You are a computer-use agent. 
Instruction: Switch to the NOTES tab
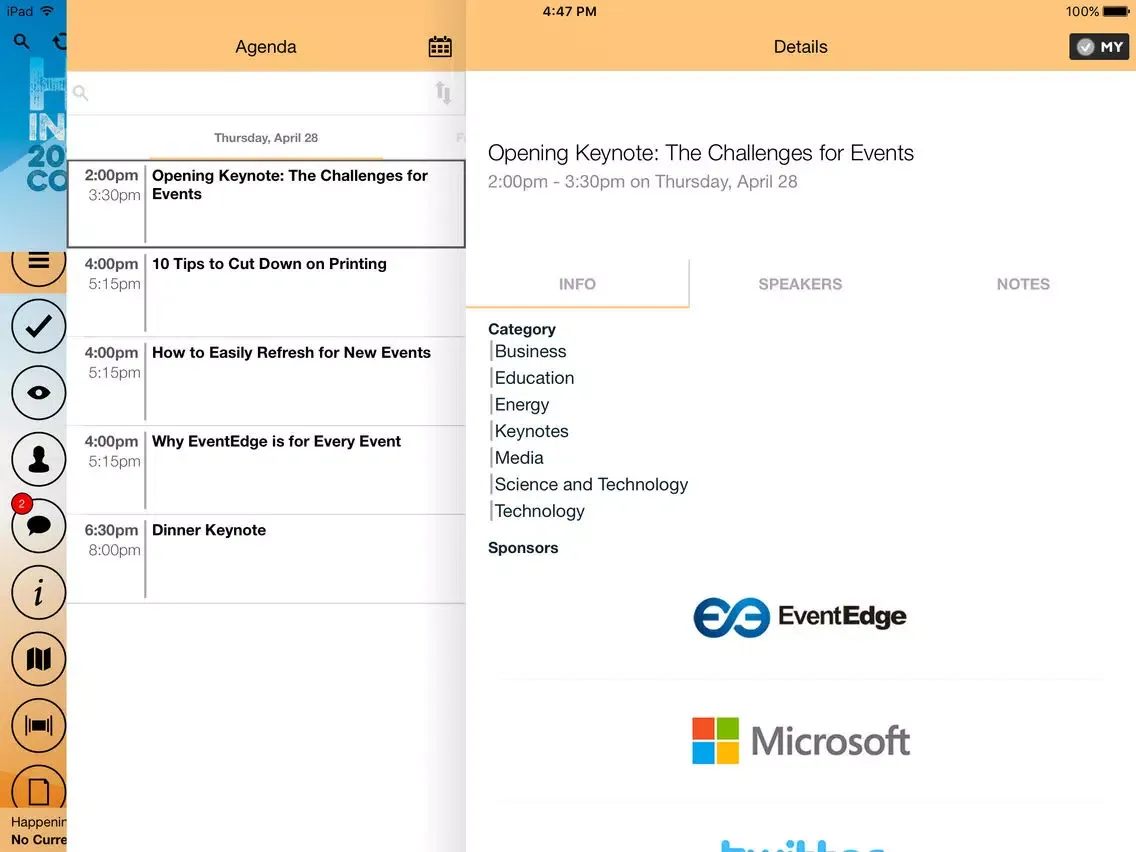tap(1023, 284)
